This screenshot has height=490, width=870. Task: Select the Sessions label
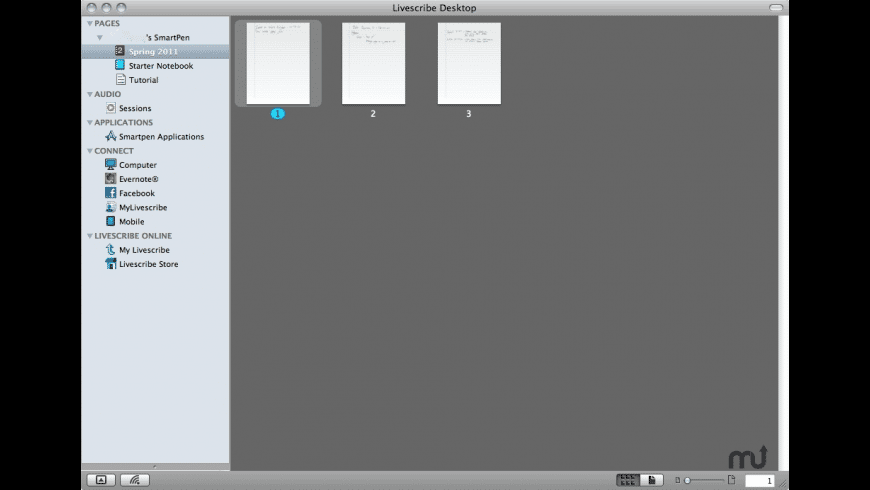tap(135, 108)
